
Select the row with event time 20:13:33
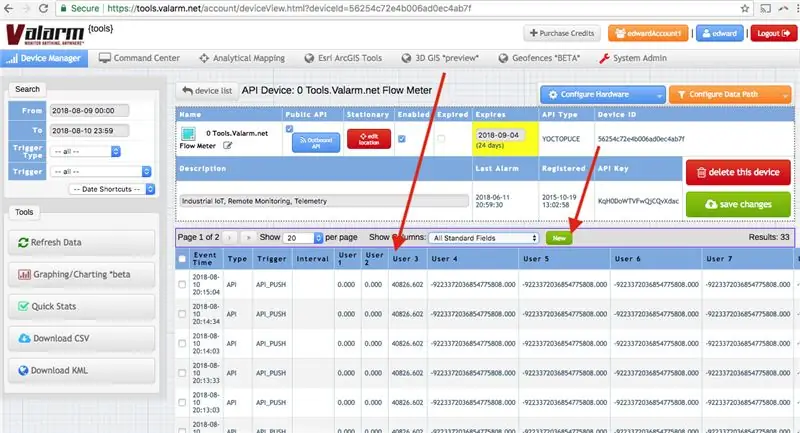pyautogui.click(x=182, y=373)
